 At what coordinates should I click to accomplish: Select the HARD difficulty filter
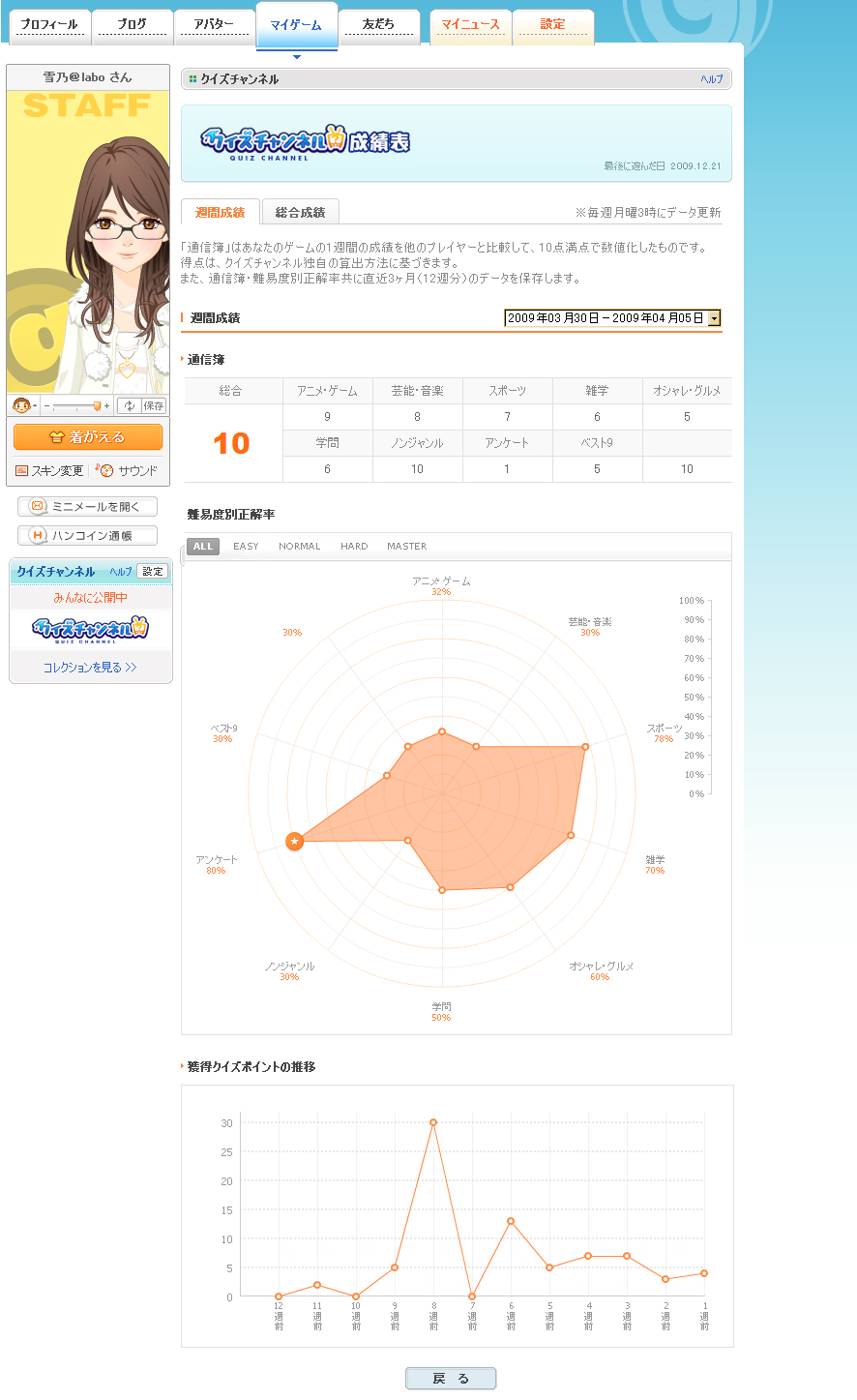point(354,547)
